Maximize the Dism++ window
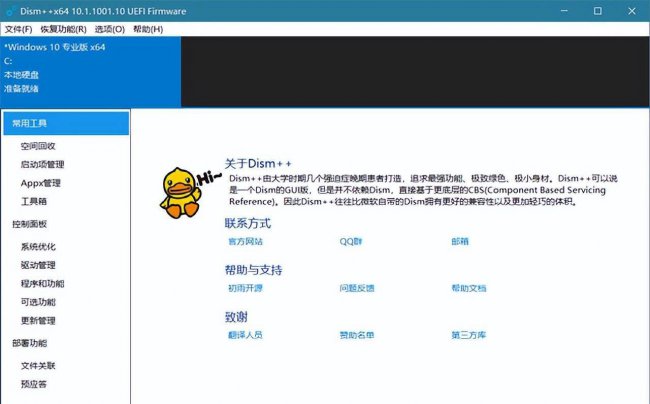The height and width of the screenshot is (404, 650). coord(598,11)
